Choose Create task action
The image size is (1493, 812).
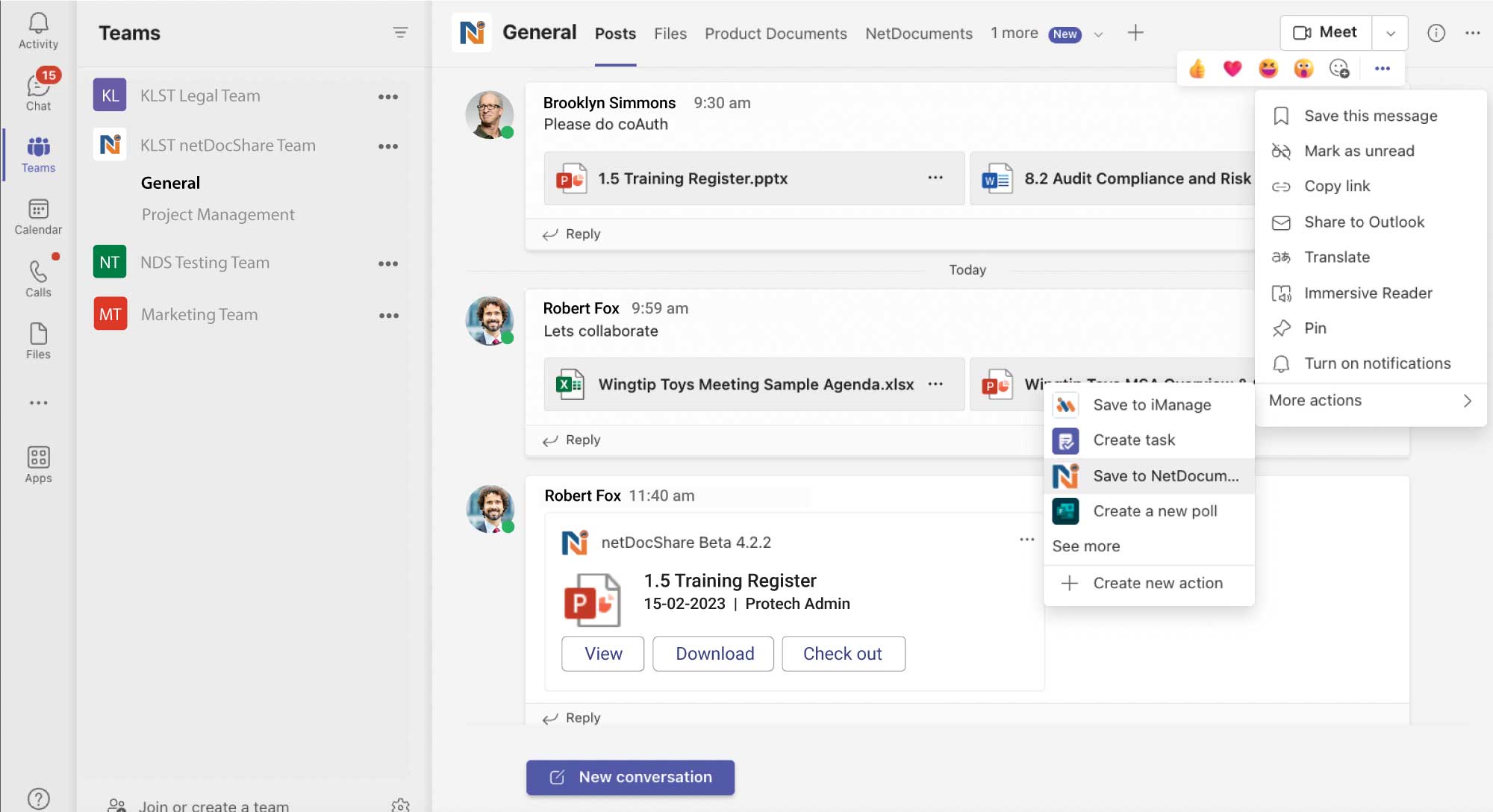(x=1149, y=440)
